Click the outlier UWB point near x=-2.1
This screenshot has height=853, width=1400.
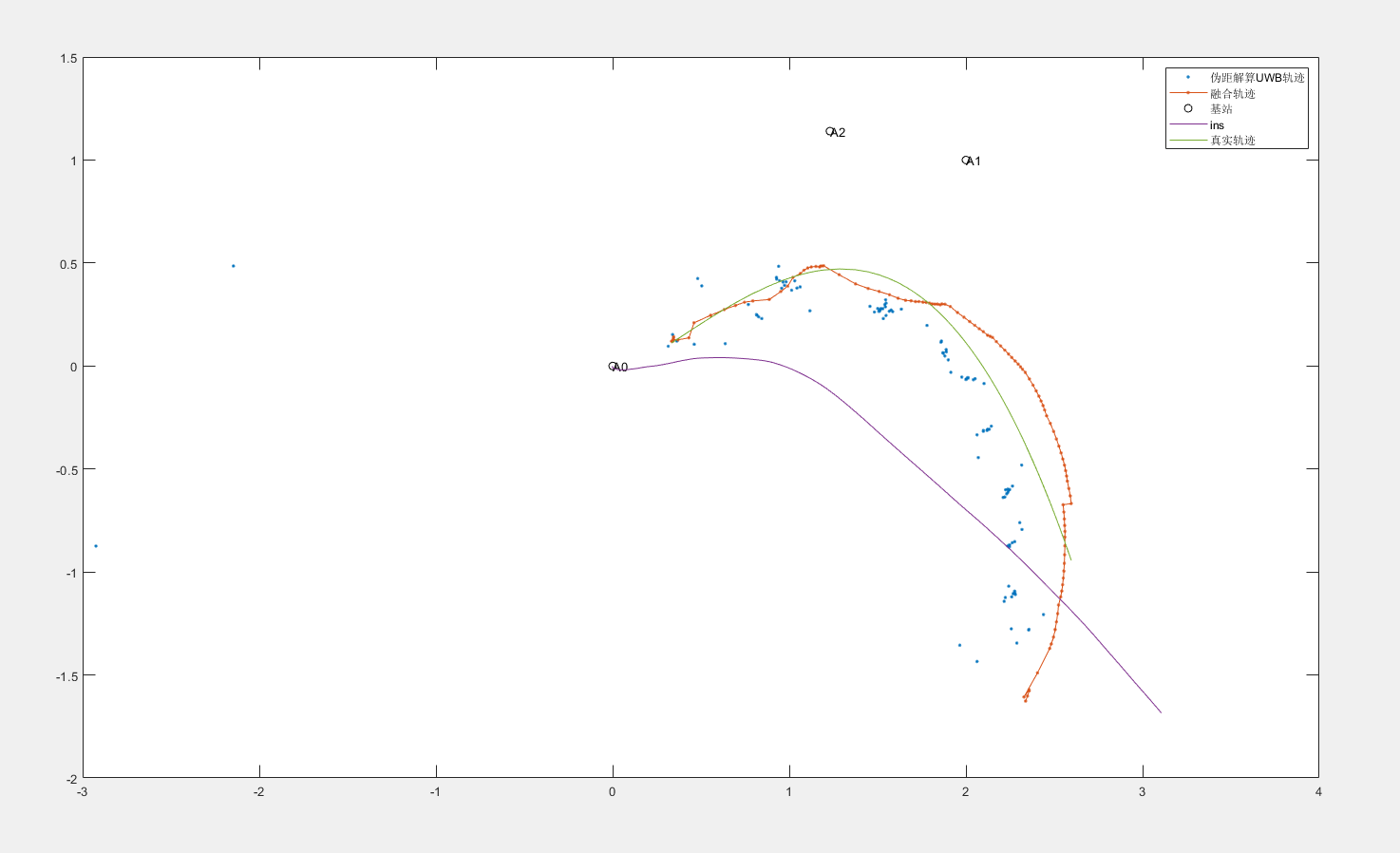tap(234, 266)
